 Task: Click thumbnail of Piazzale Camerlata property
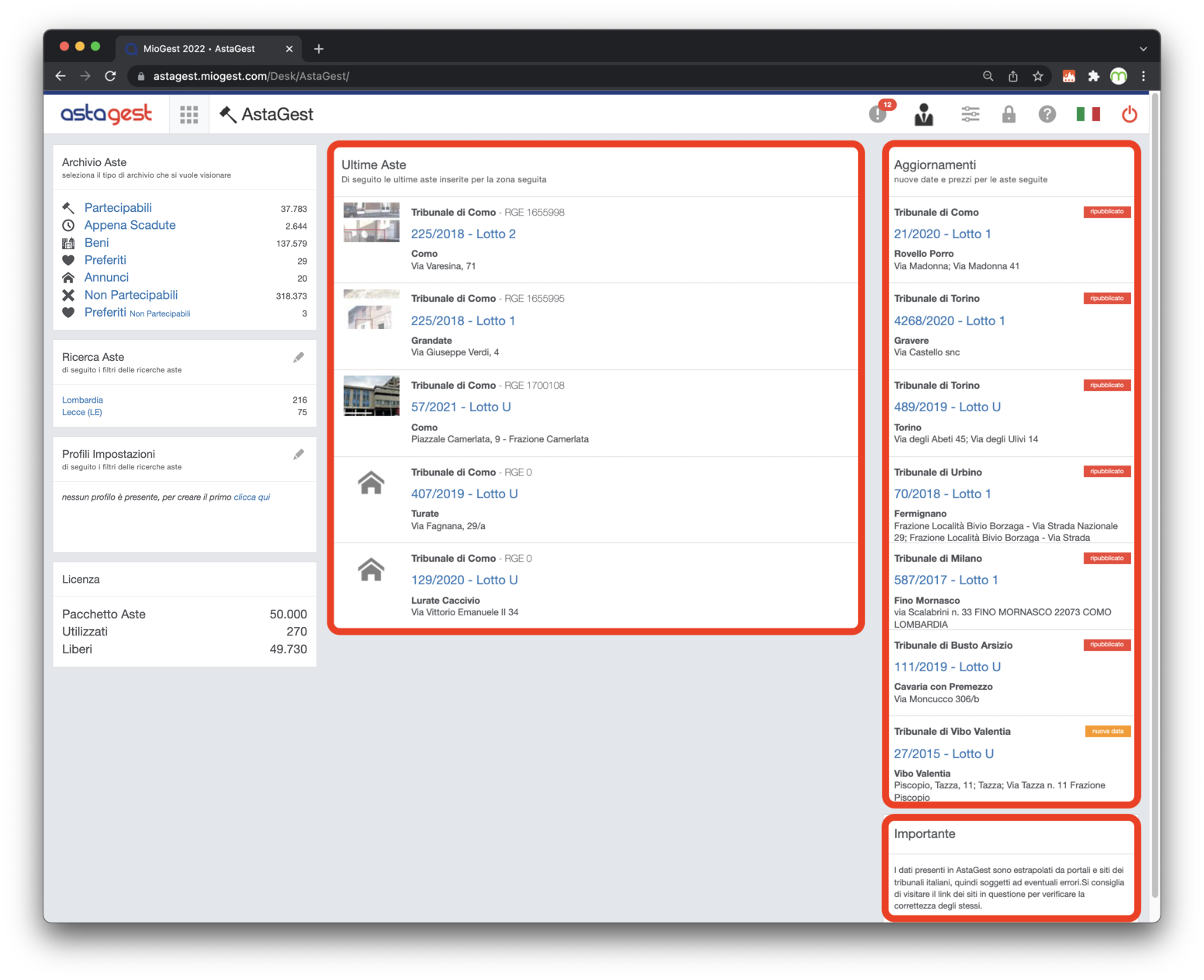[x=371, y=397]
